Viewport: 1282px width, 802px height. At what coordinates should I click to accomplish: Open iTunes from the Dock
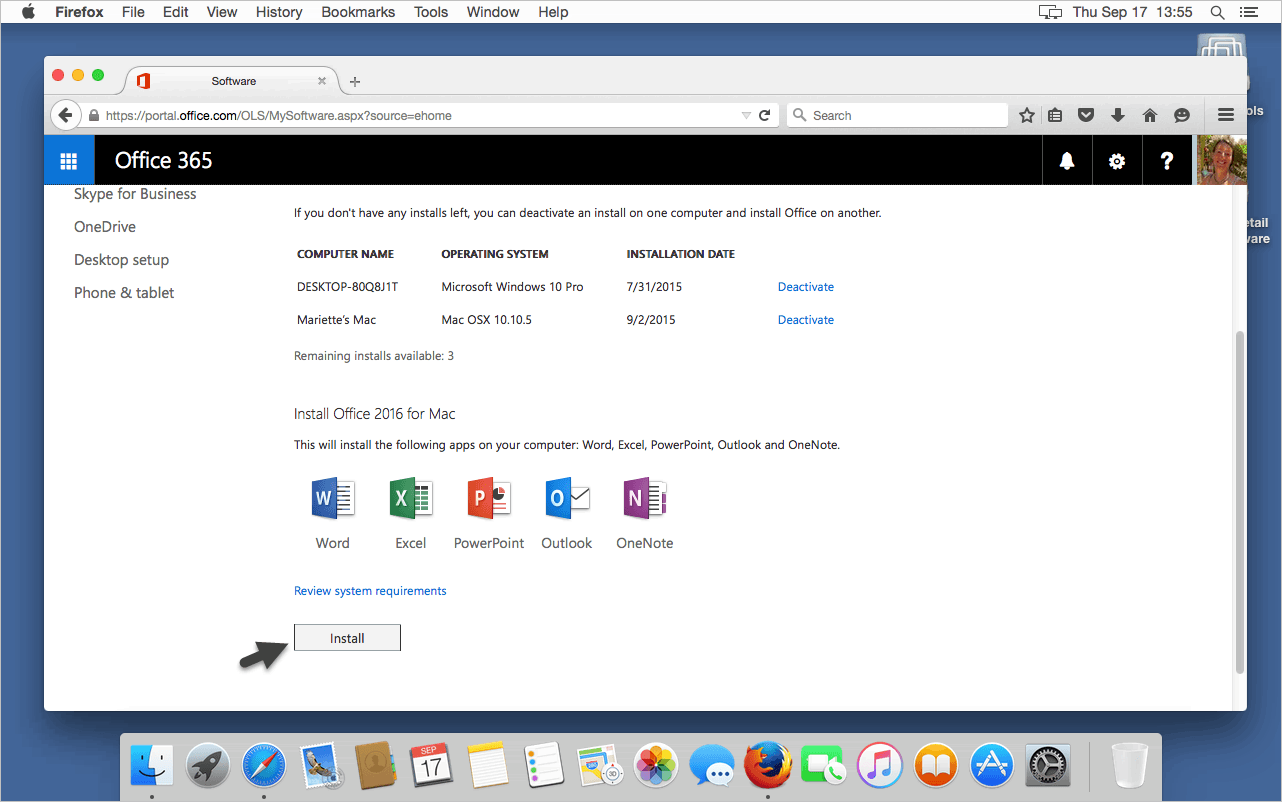click(880, 766)
